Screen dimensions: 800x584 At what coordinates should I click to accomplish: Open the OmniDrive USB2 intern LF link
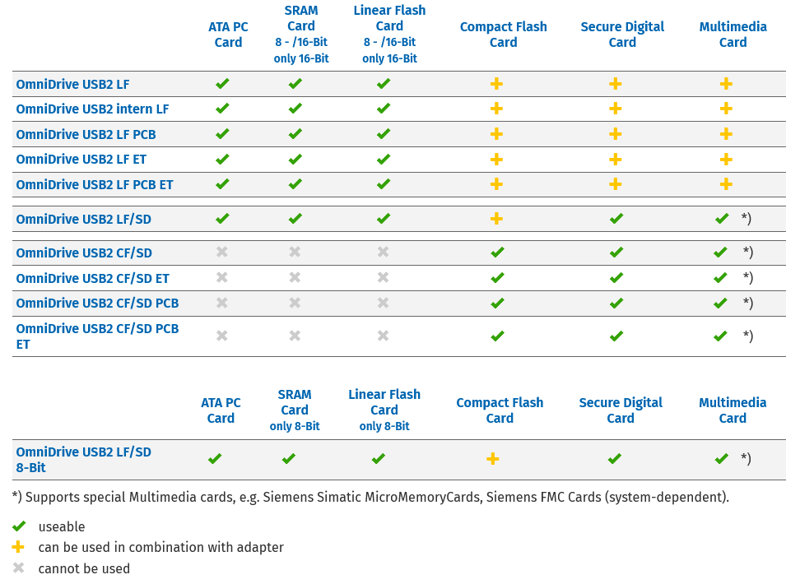92,109
